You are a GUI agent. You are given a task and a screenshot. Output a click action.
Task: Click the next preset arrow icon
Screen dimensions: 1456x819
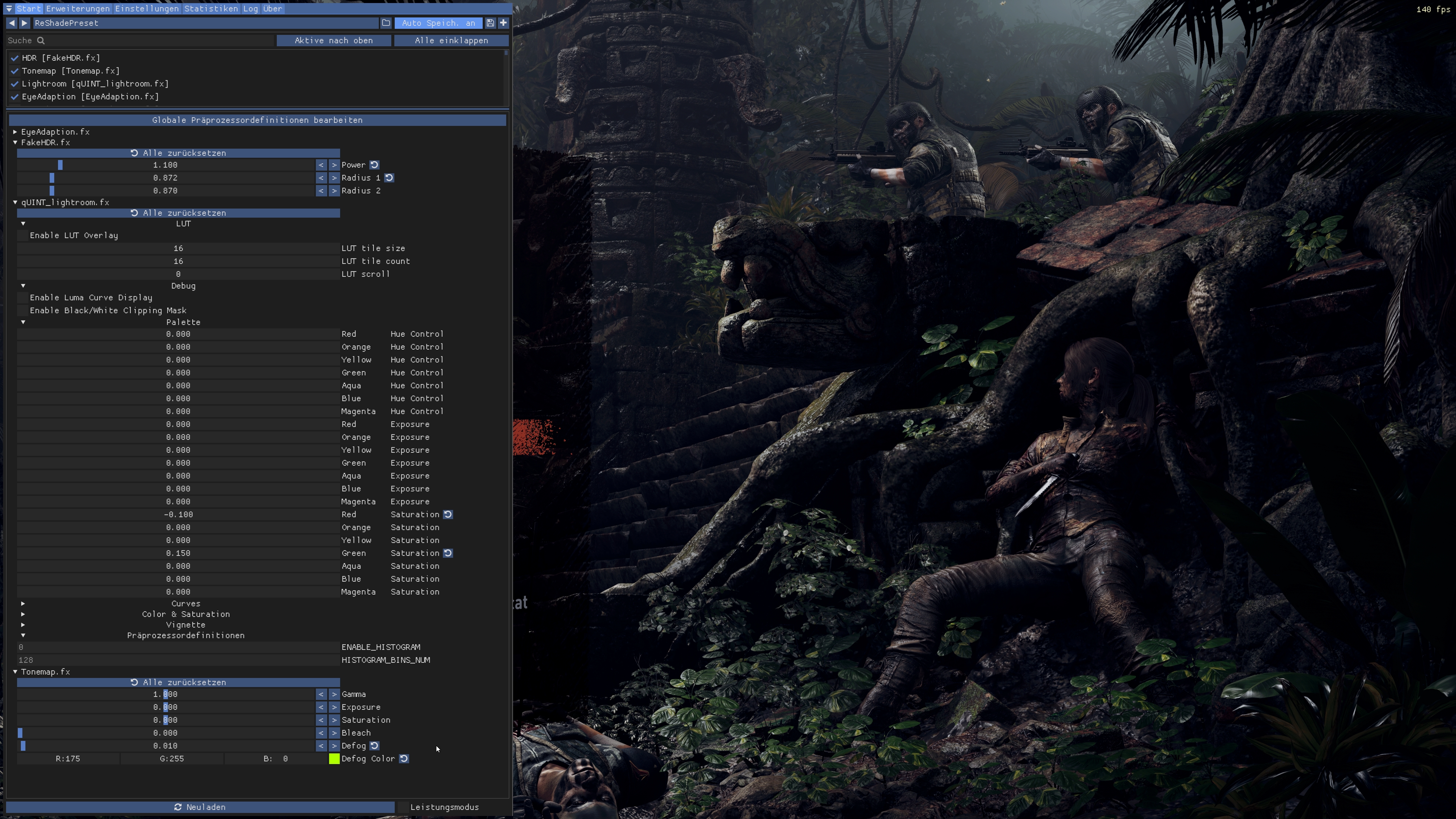tap(24, 23)
